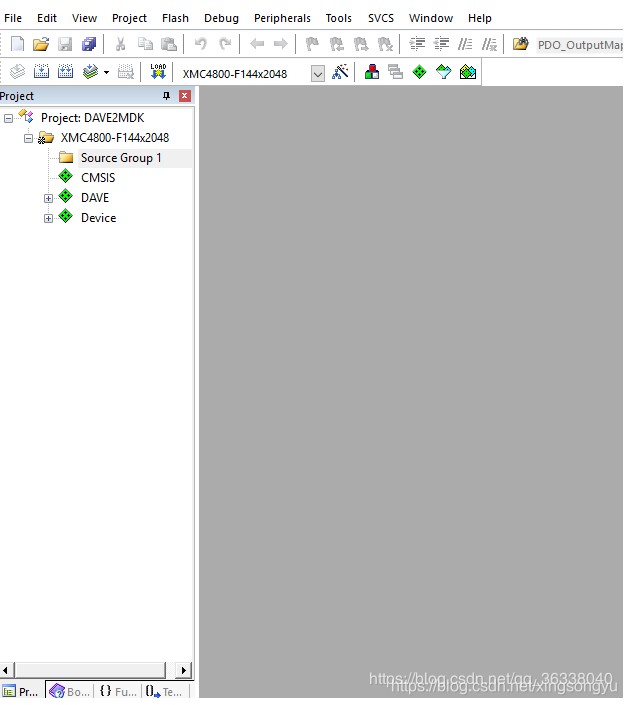
Task: Open the File menu
Action: (13, 18)
